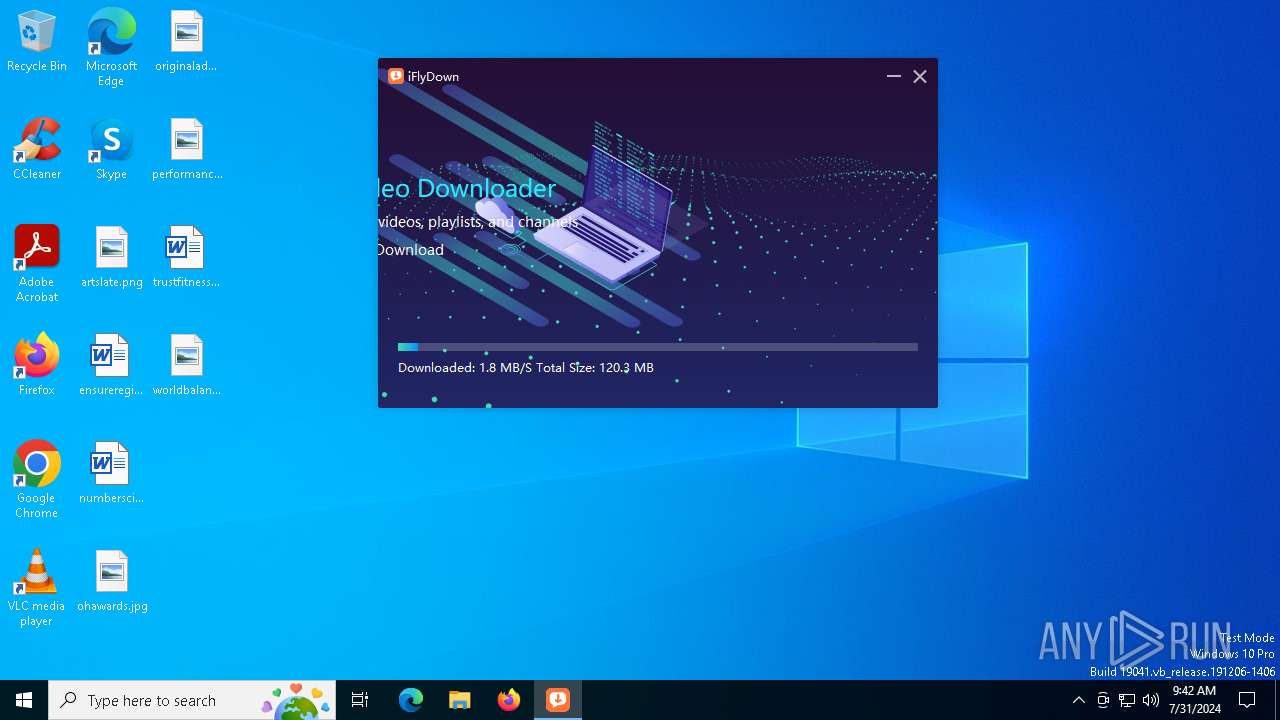This screenshot has height=720, width=1280.
Task: Click the iFlyDown download progress bar
Action: click(658, 347)
